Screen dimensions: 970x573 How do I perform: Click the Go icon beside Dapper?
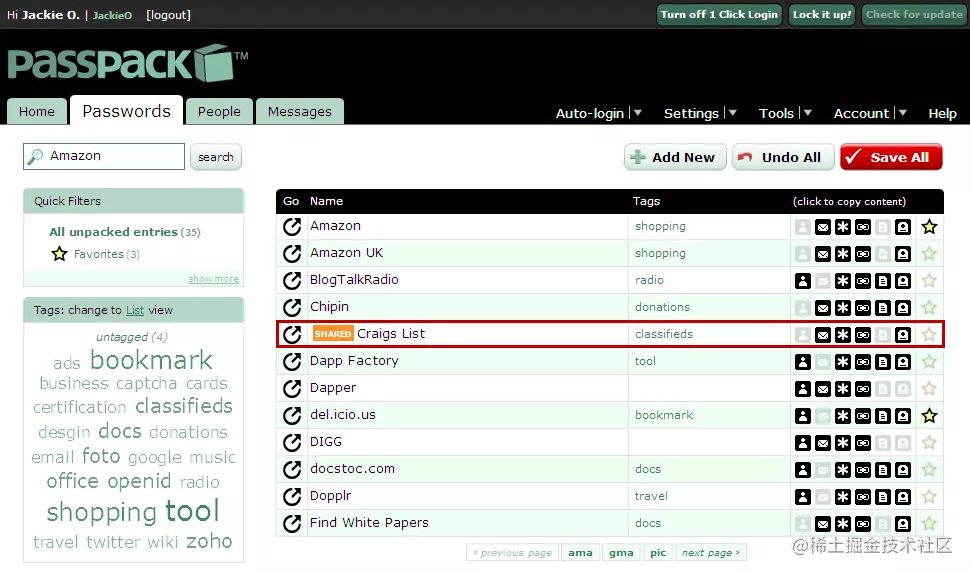coord(292,389)
